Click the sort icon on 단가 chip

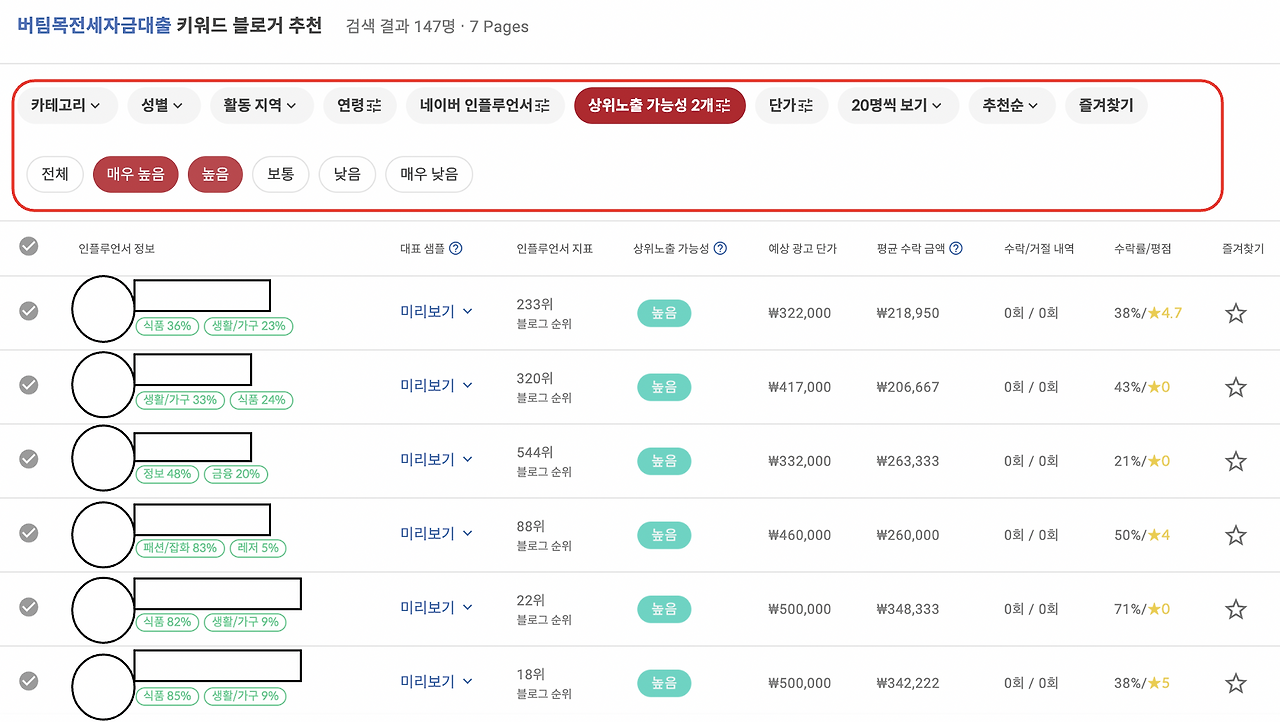(x=806, y=105)
